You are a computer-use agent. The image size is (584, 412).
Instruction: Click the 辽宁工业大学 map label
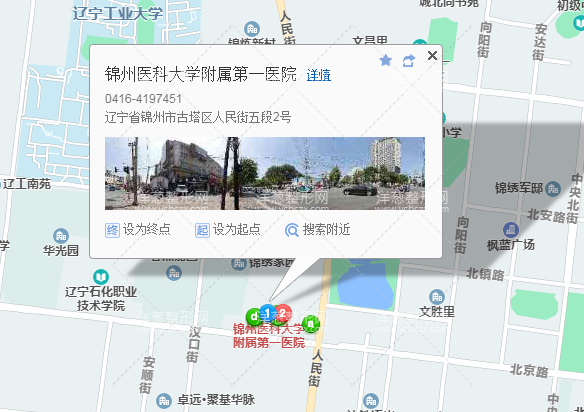coord(118,13)
